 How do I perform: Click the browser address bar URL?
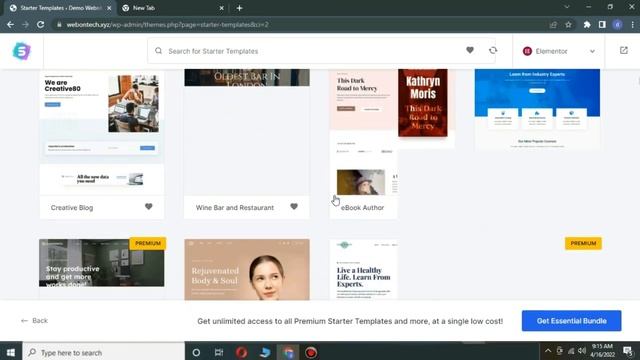(167, 25)
